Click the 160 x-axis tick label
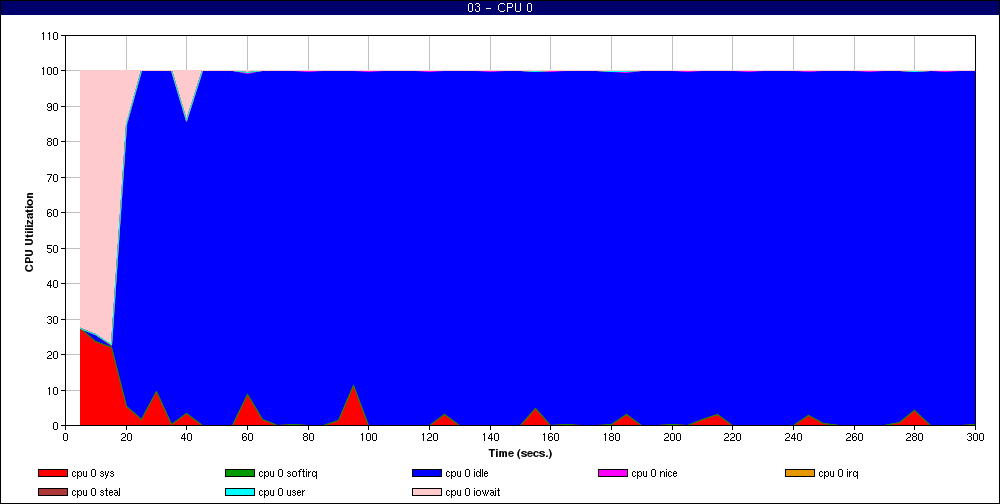The height and width of the screenshot is (504, 1000). 550,437
